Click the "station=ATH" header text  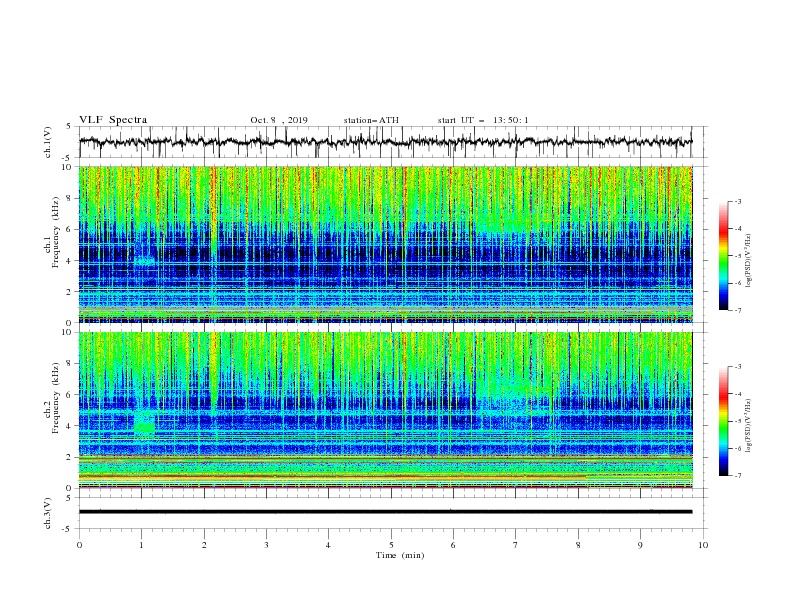click(x=371, y=120)
